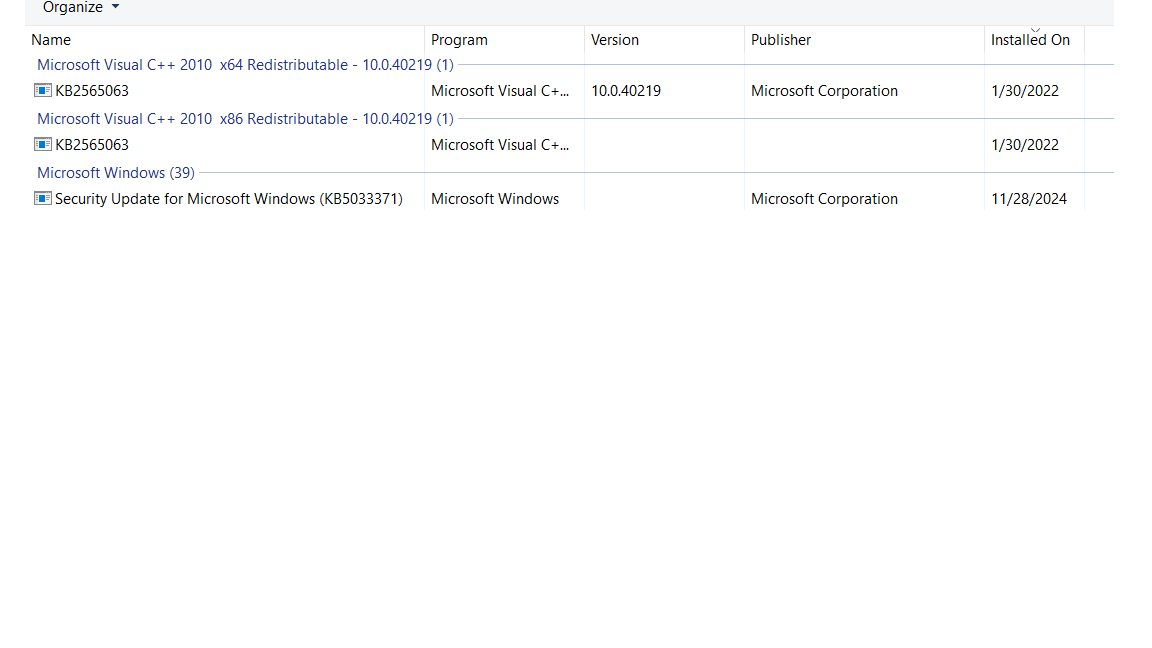Sort the list by Name column
Image resolution: width=1152 pixels, height=648 pixels.
click(x=51, y=40)
